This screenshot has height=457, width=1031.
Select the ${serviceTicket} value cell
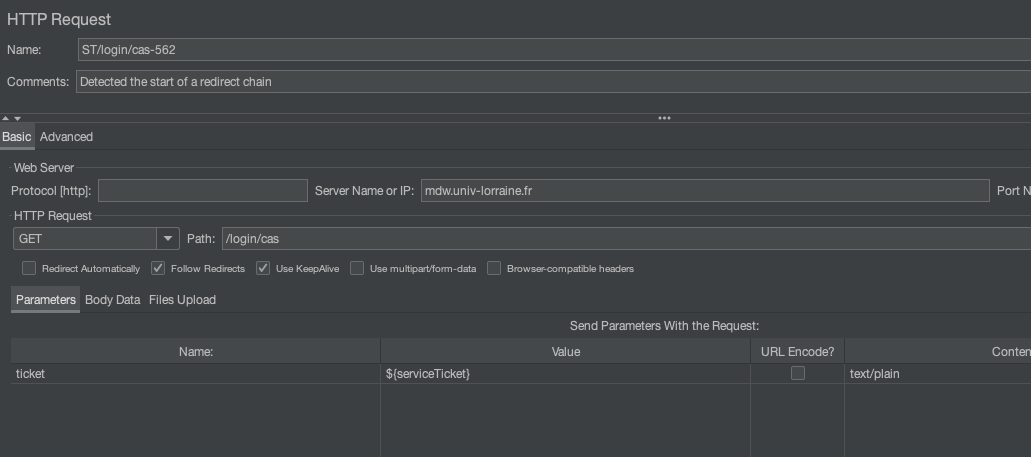(564, 373)
